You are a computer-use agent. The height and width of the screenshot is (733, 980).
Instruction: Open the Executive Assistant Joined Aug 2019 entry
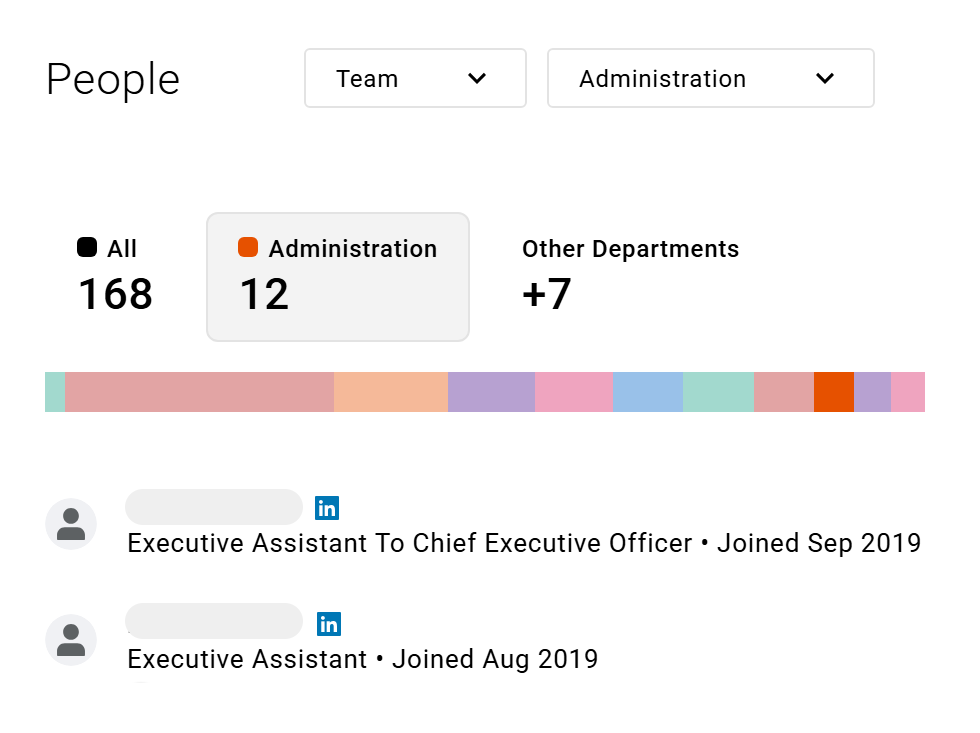[x=363, y=659]
